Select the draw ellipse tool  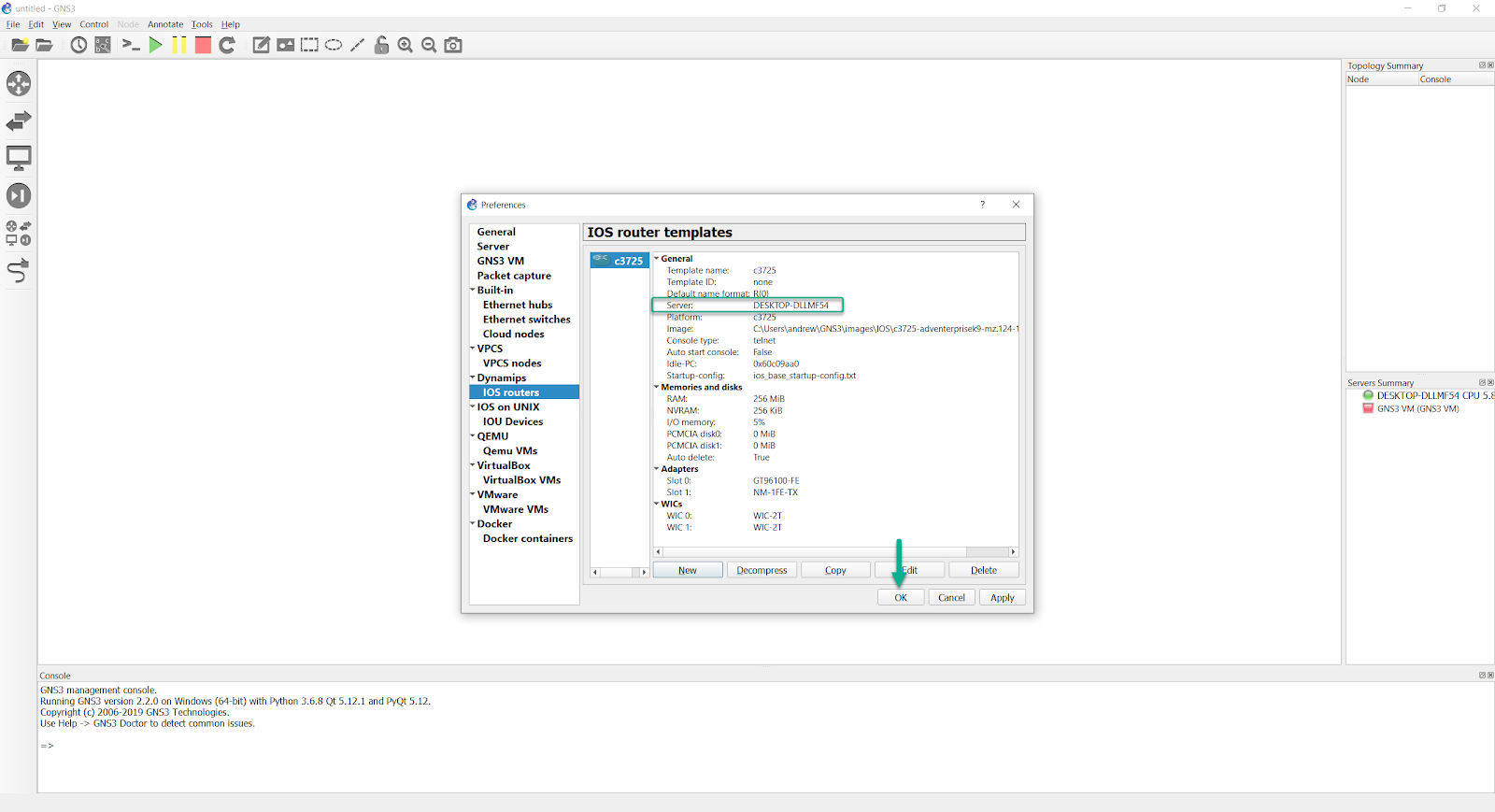coord(334,45)
